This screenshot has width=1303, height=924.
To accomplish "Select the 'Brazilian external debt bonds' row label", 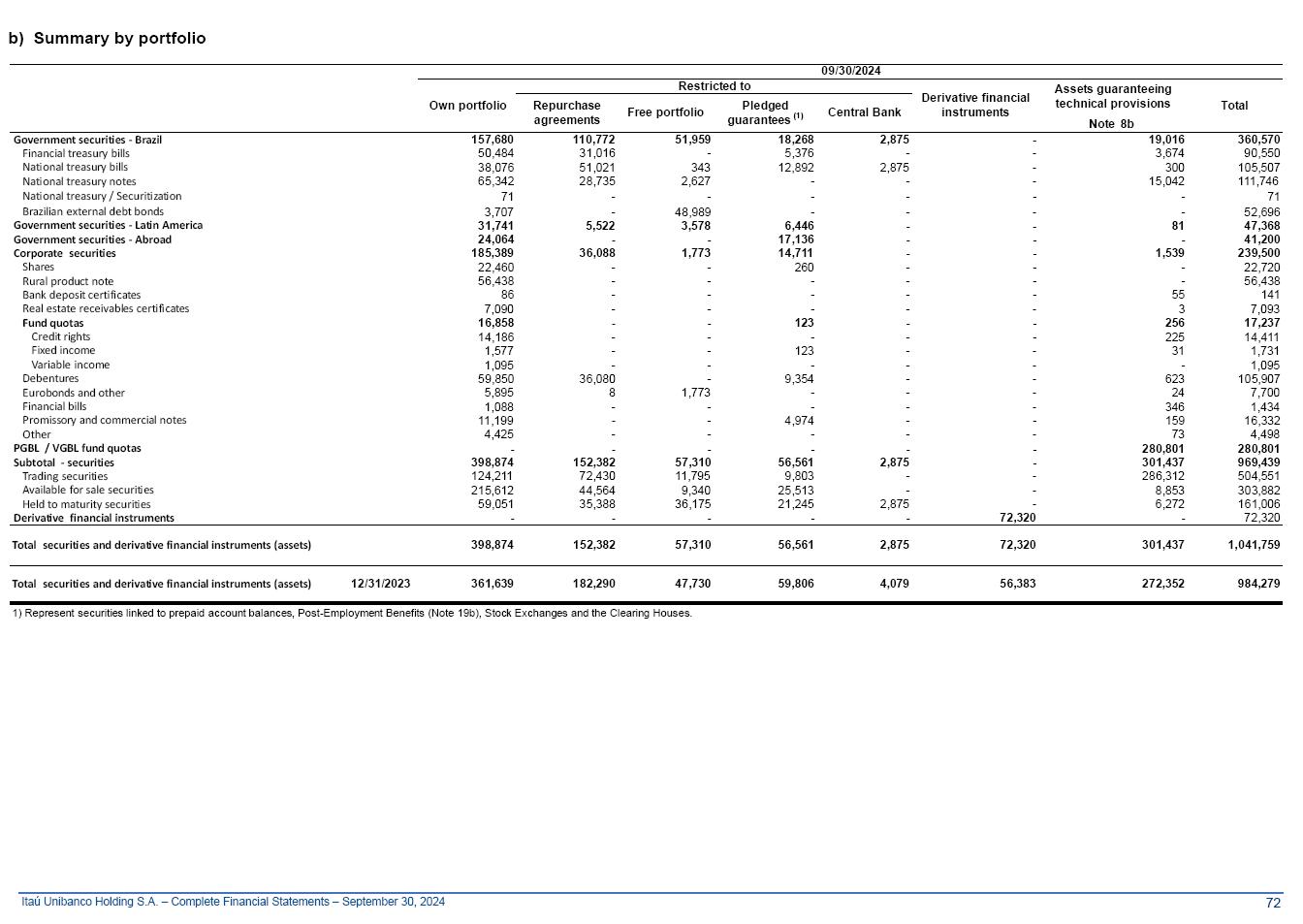I will (93, 211).
